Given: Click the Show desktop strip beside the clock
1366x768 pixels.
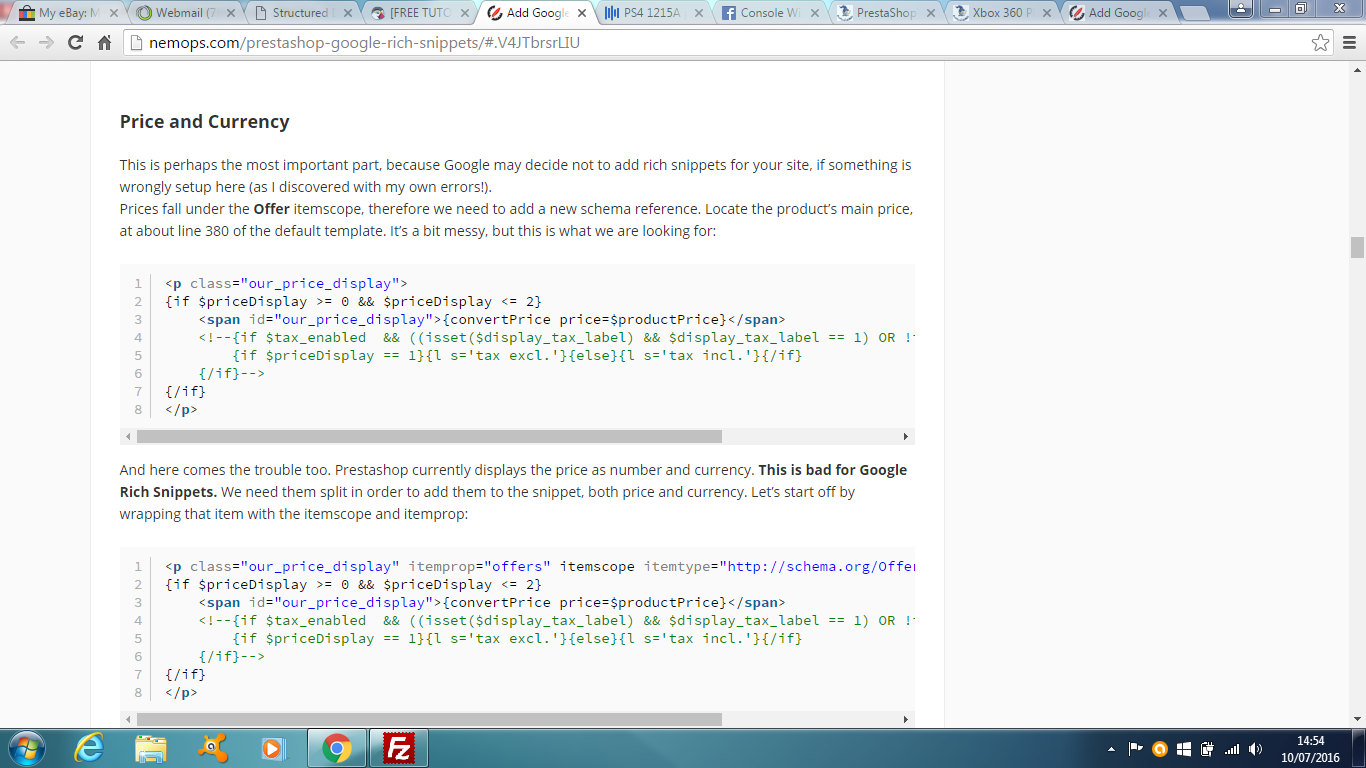Looking at the screenshot, I should tap(1359, 748).
